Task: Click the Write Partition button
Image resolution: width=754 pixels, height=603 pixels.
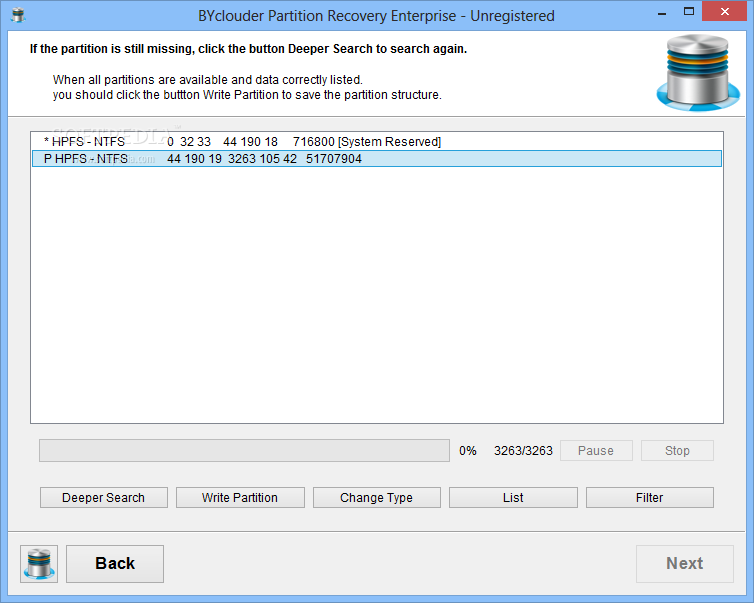Action: pos(240,498)
